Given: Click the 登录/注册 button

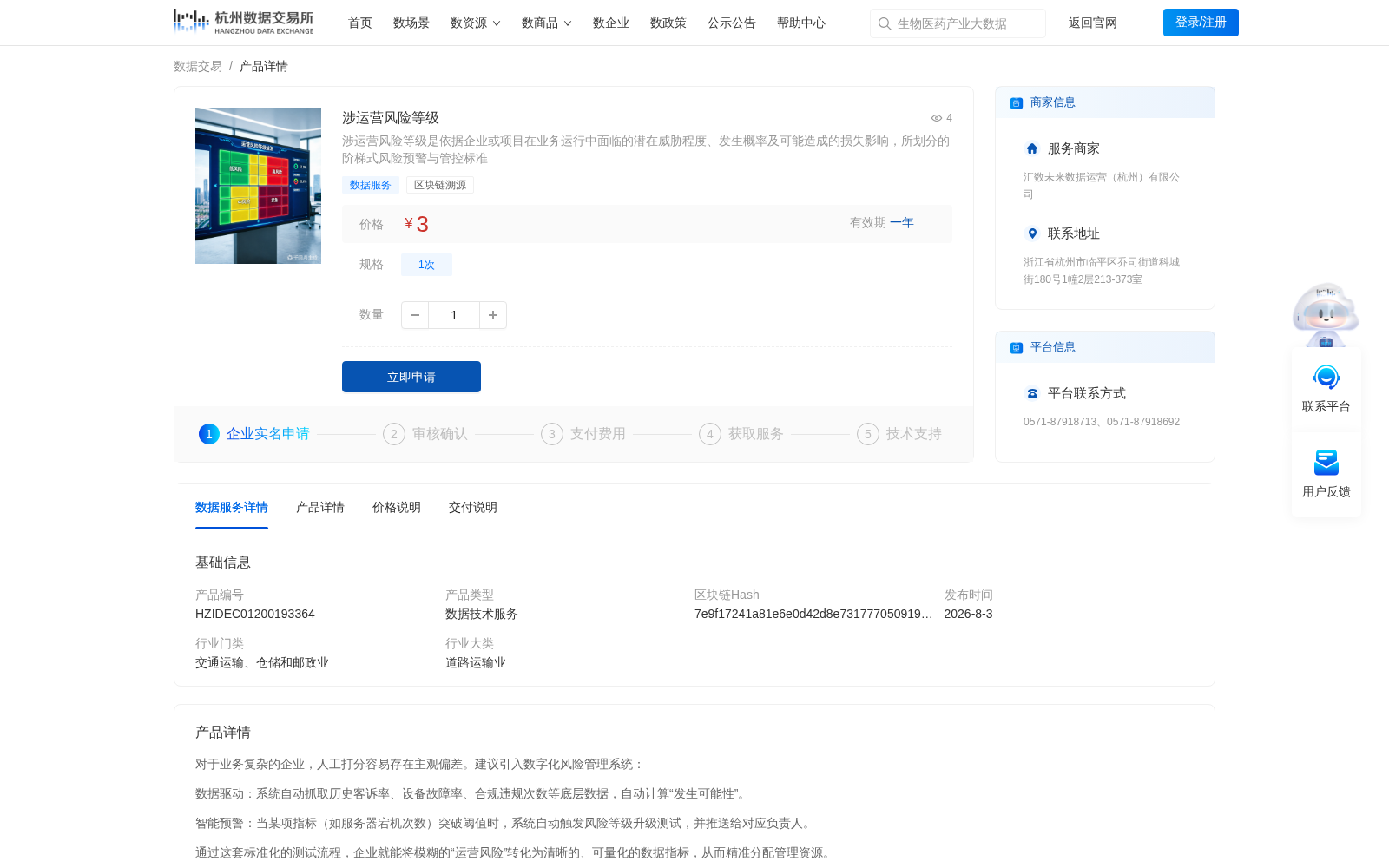Looking at the screenshot, I should point(1201,23).
